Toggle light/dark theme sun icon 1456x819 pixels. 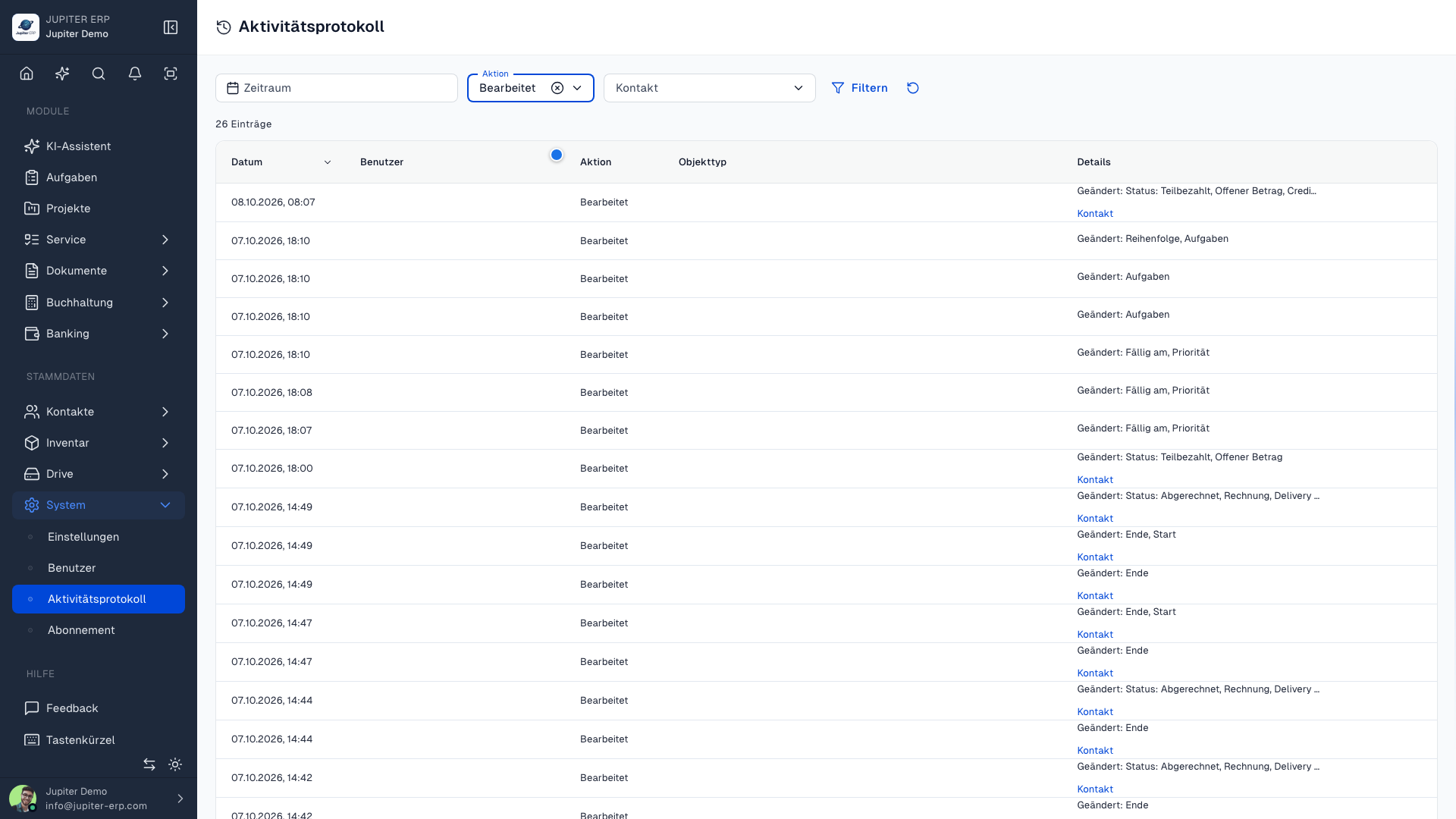coord(175,764)
